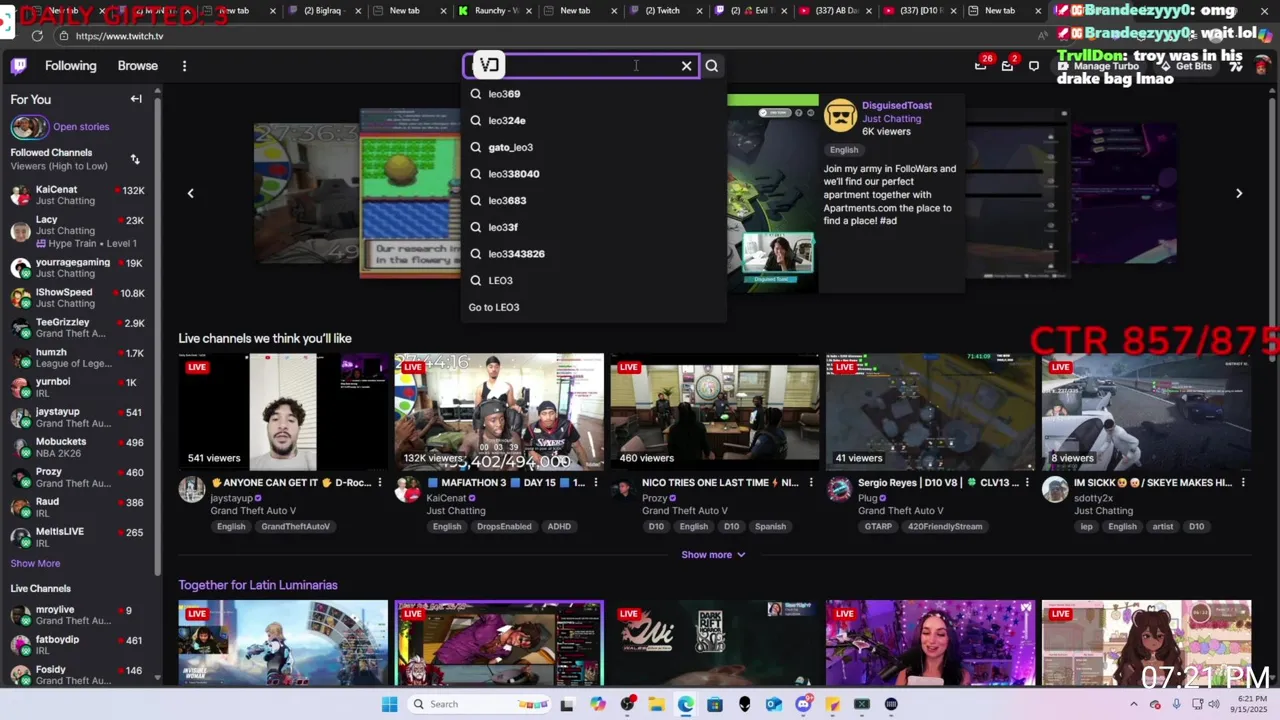Select leo369 search suggestion
The image size is (1280, 720).
coord(594,94)
